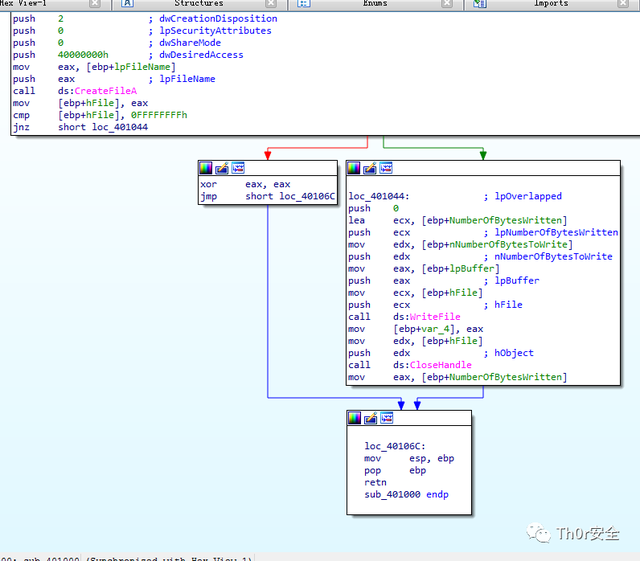Click loc_40106C in the jmp instruction

(x=307, y=196)
